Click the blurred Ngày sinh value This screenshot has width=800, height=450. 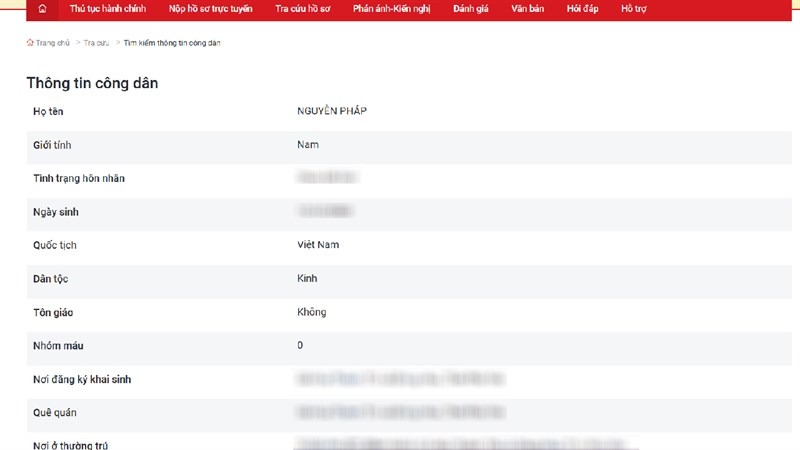point(325,211)
